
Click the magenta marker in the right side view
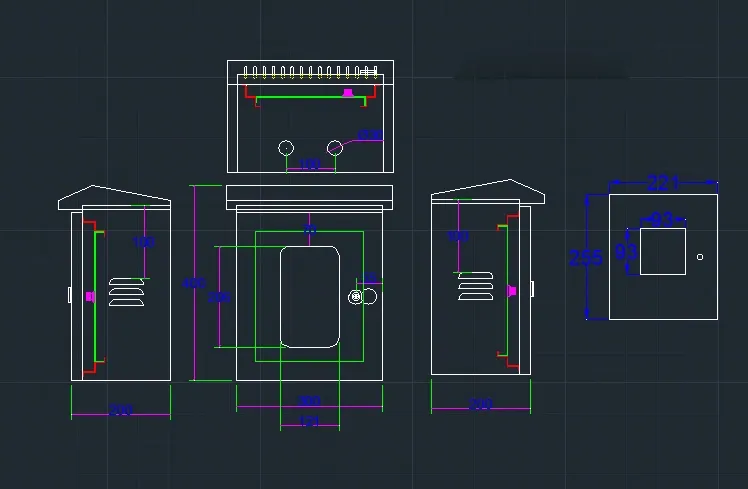click(x=513, y=291)
